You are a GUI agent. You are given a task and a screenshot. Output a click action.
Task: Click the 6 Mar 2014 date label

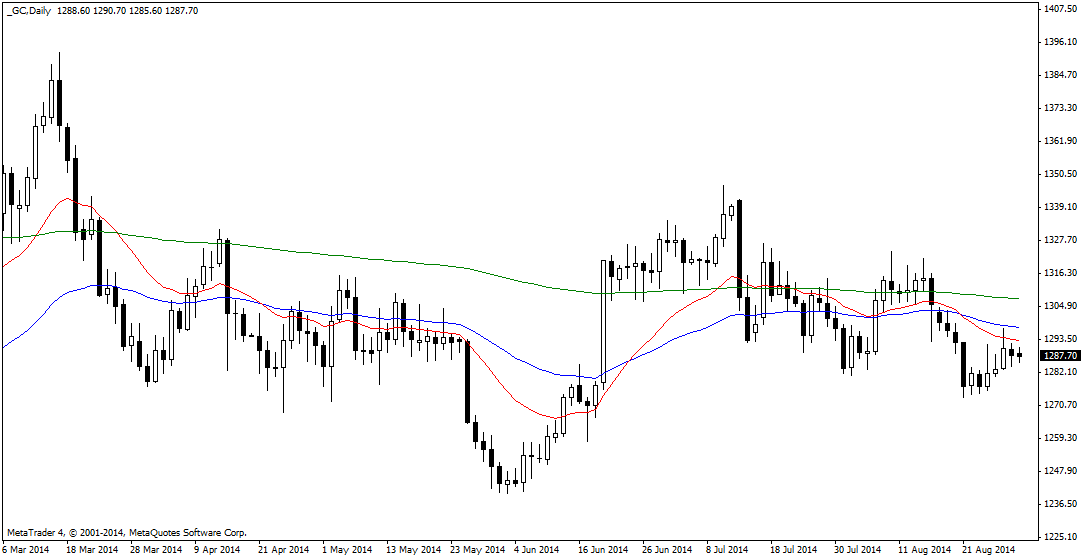(26, 550)
